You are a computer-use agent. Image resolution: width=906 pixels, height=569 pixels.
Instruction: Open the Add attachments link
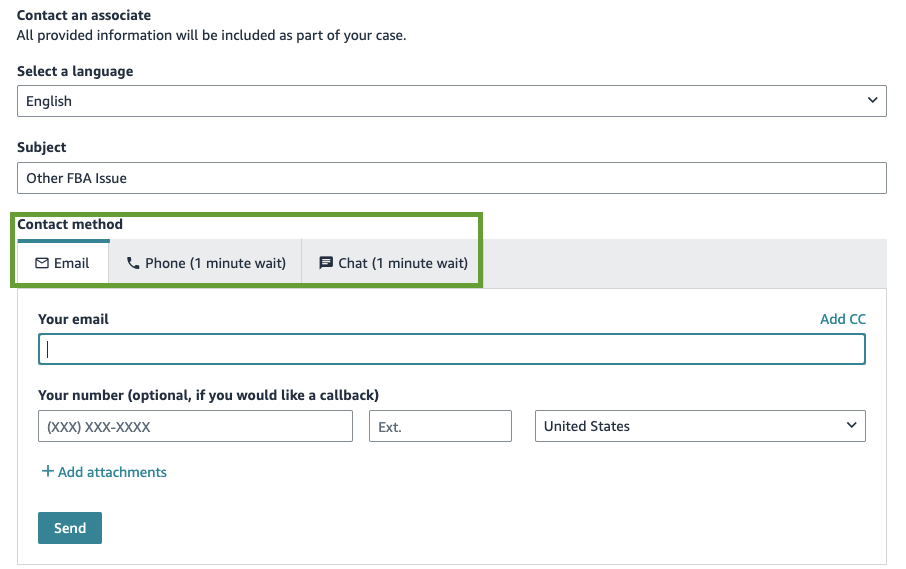[x=112, y=472]
